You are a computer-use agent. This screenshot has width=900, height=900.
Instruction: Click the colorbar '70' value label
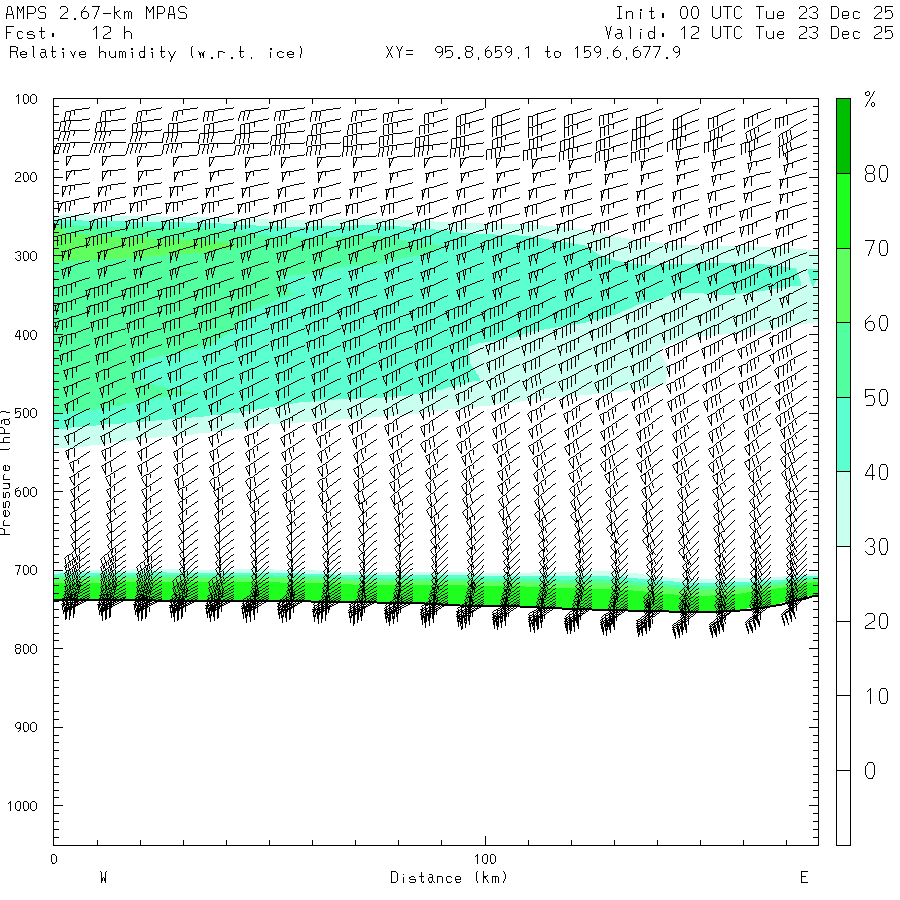876,249
